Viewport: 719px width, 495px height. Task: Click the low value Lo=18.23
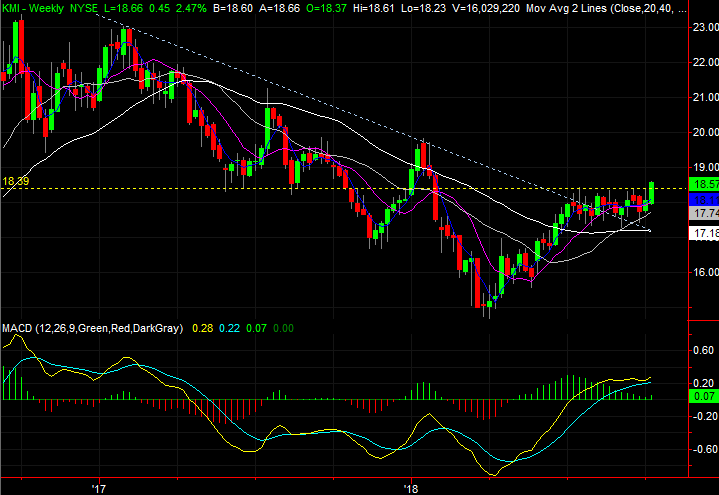[x=423, y=8]
